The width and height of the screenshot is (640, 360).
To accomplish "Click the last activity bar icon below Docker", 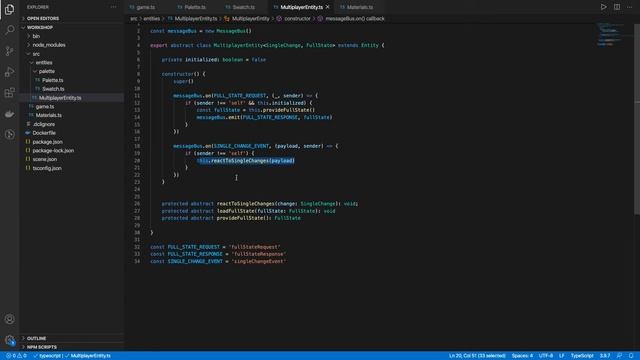I will [9, 134].
